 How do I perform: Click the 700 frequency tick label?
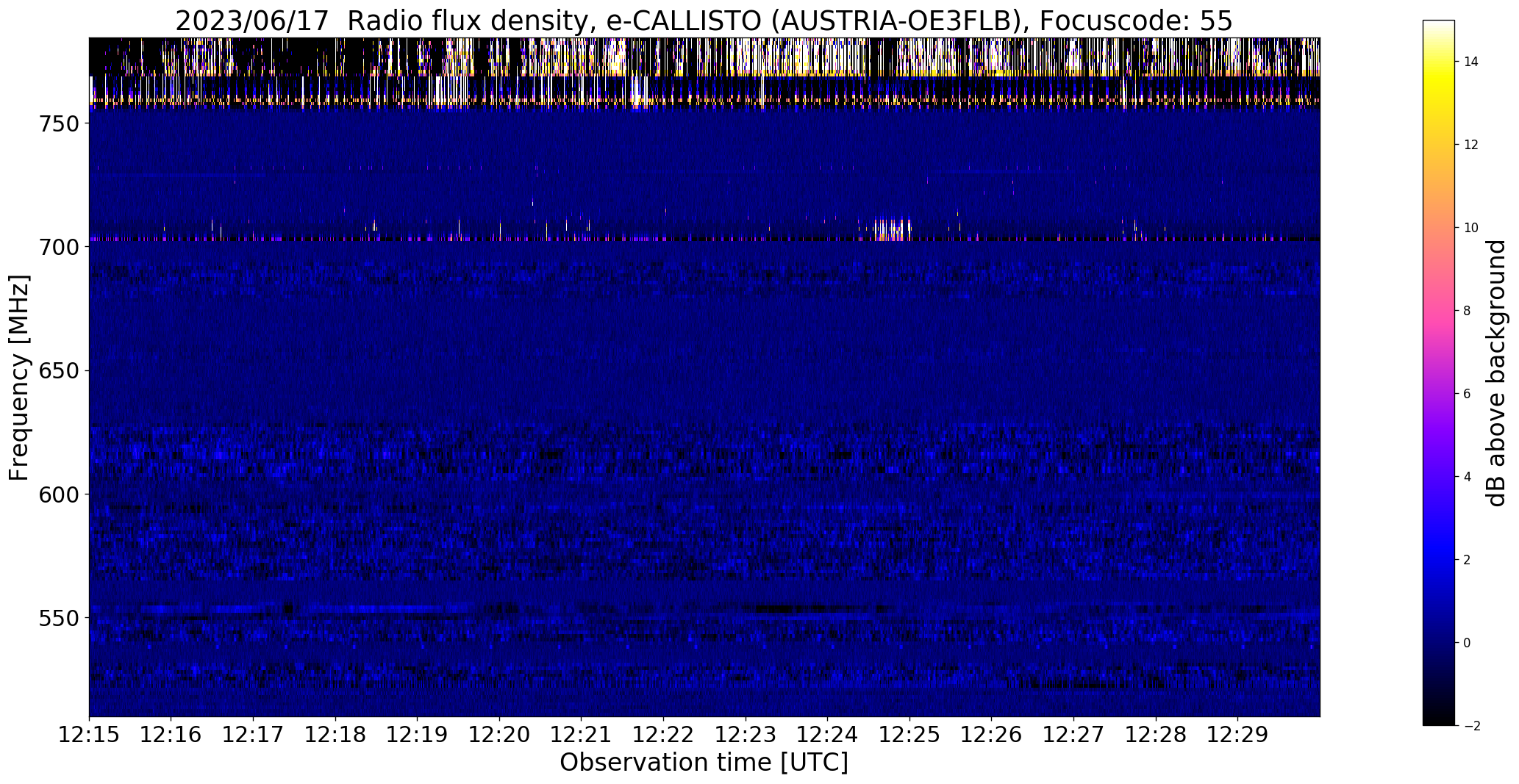pos(58,247)
